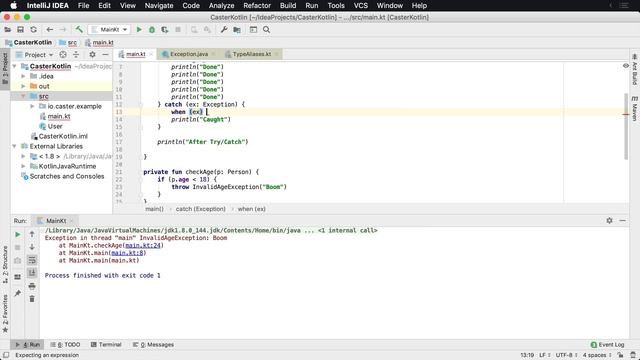Open the MainKt run configuration dropdown

coord(109,29)
